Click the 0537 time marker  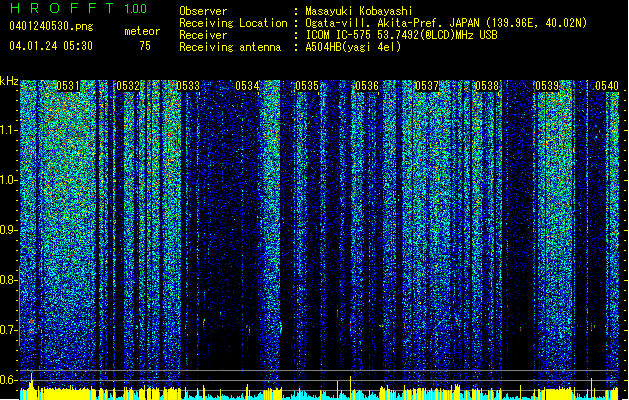tap(427, 86)
